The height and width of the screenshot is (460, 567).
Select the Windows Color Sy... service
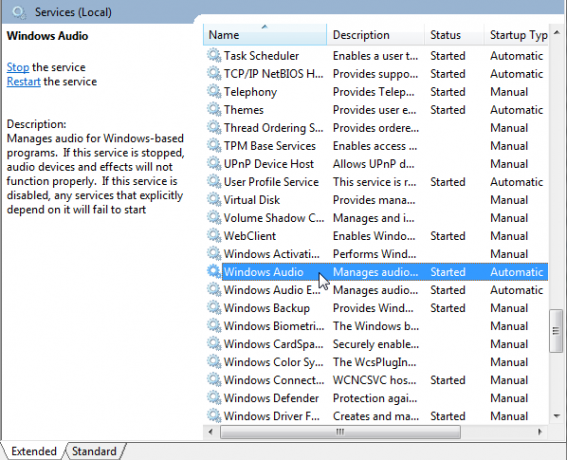273,362
